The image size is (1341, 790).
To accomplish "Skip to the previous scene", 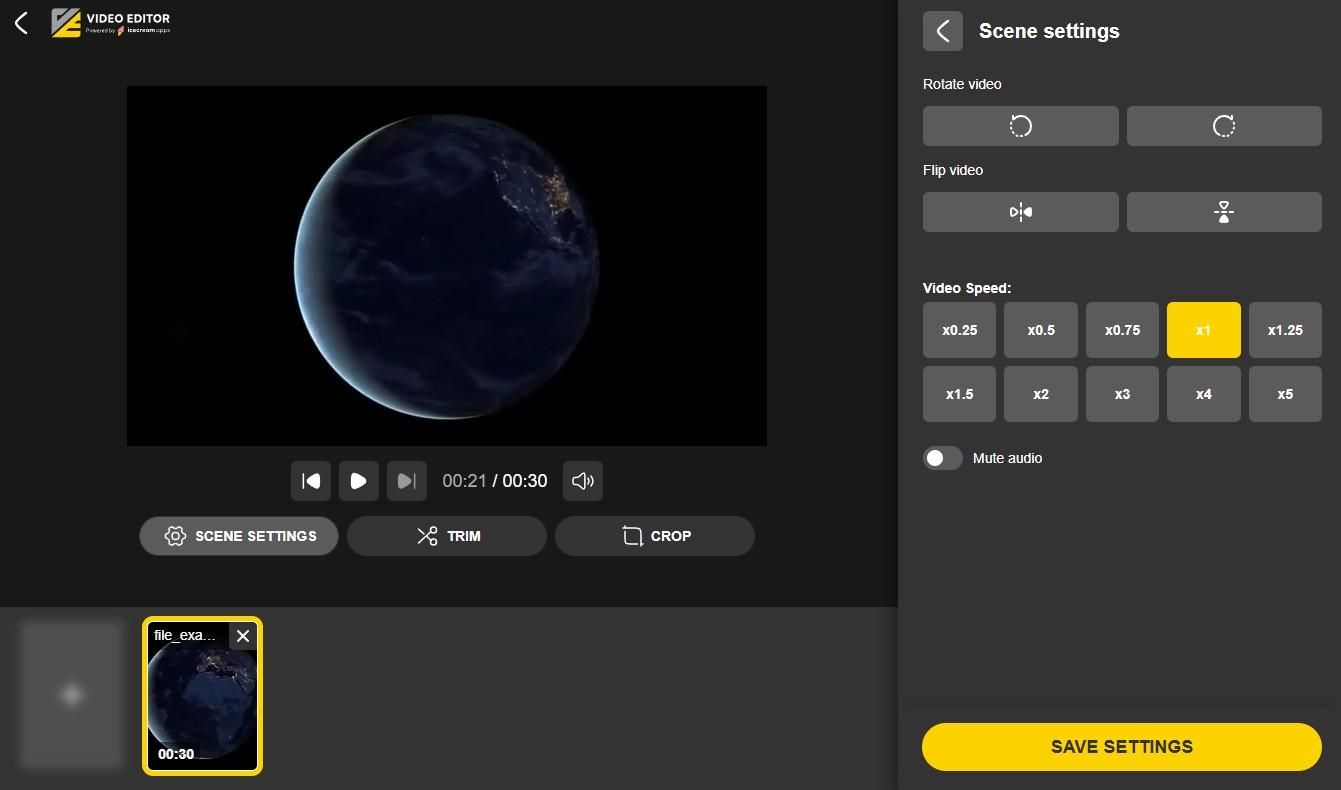I will [311, 481].
